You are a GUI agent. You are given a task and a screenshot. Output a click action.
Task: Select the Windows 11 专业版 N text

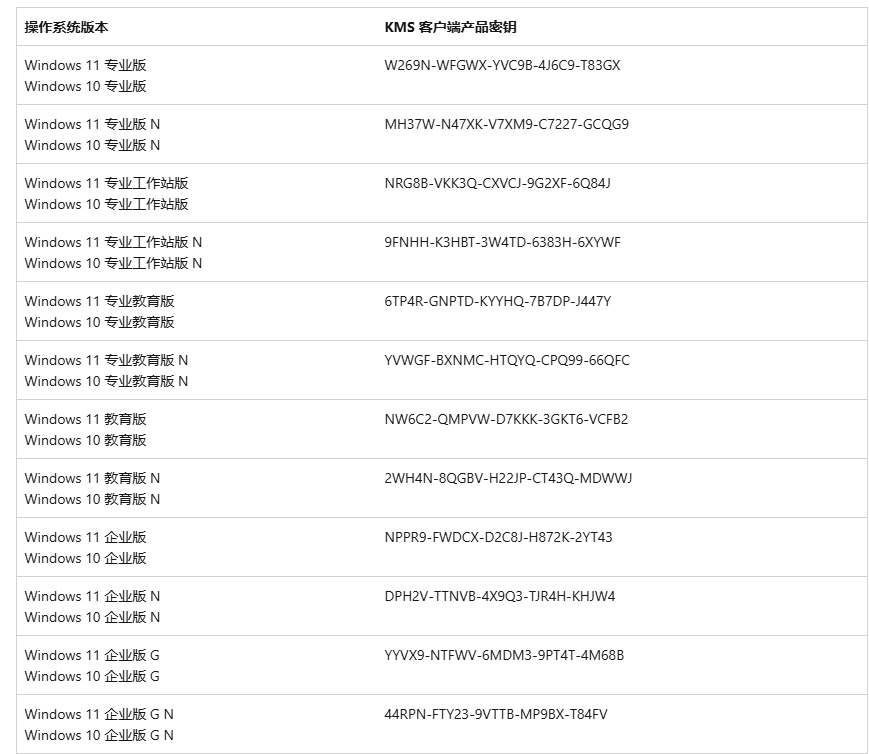[92, 124]
